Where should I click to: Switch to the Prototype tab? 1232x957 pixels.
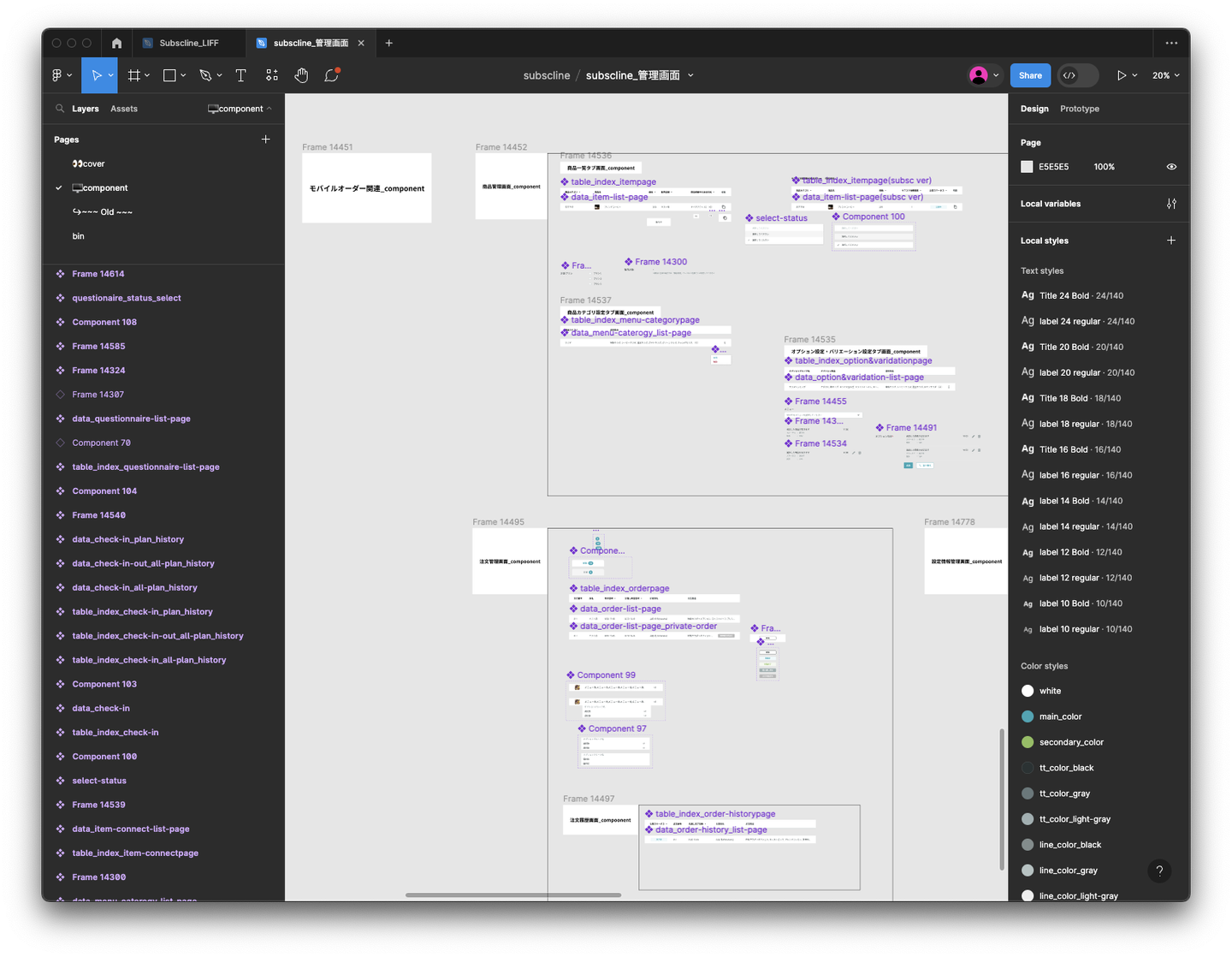[1079, 109]
